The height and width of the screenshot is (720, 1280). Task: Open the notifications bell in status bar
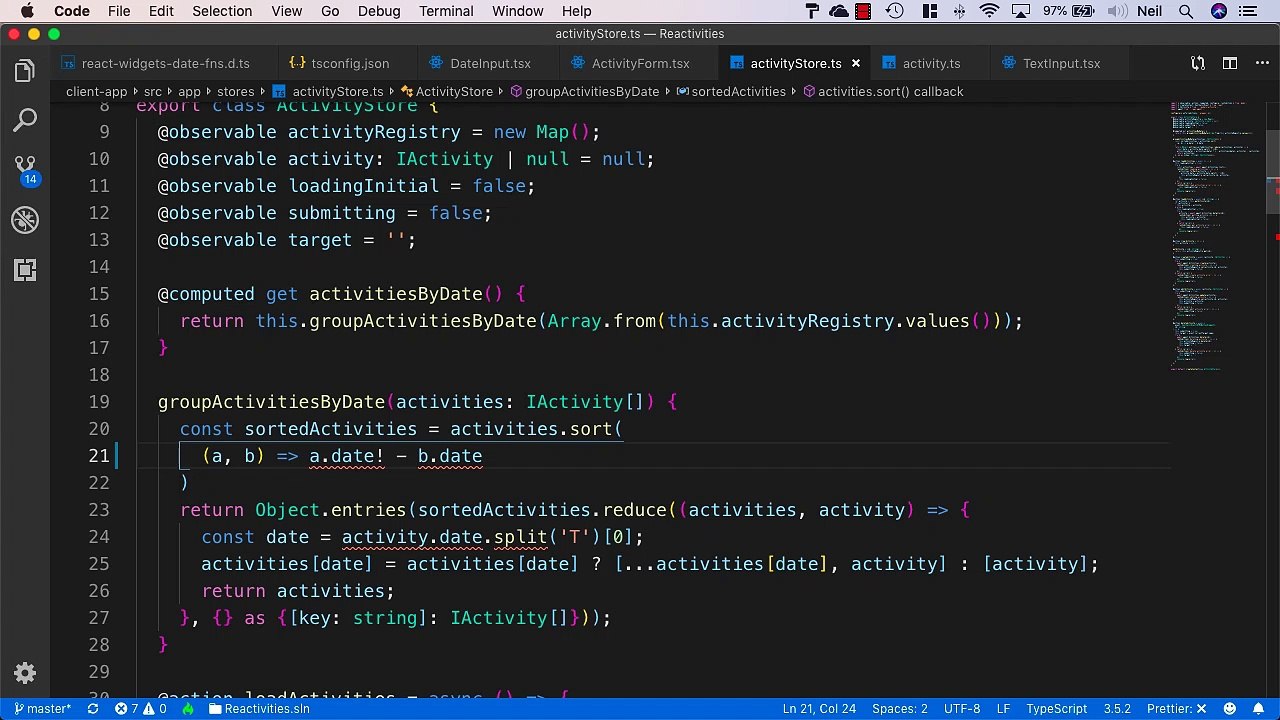tap(1258, 709)
